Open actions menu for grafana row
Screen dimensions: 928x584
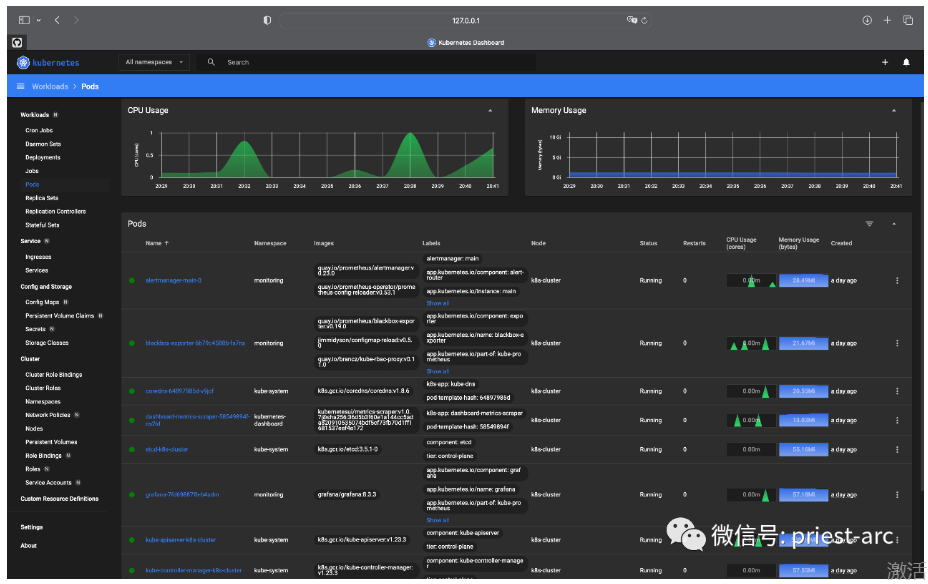click(897, 495)
